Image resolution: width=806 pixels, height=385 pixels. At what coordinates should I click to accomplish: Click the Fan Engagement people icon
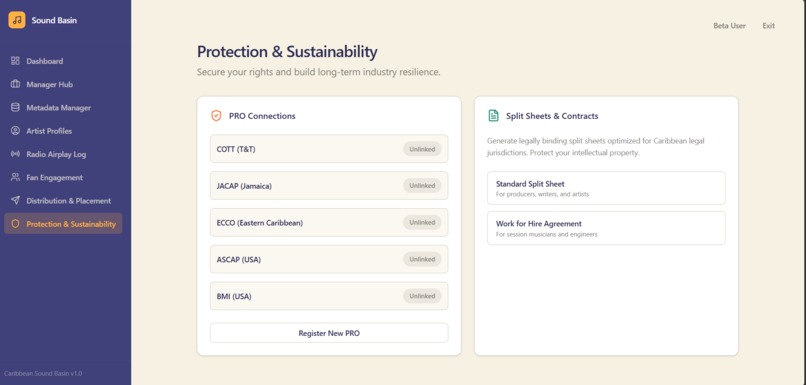tap(15, 177)
